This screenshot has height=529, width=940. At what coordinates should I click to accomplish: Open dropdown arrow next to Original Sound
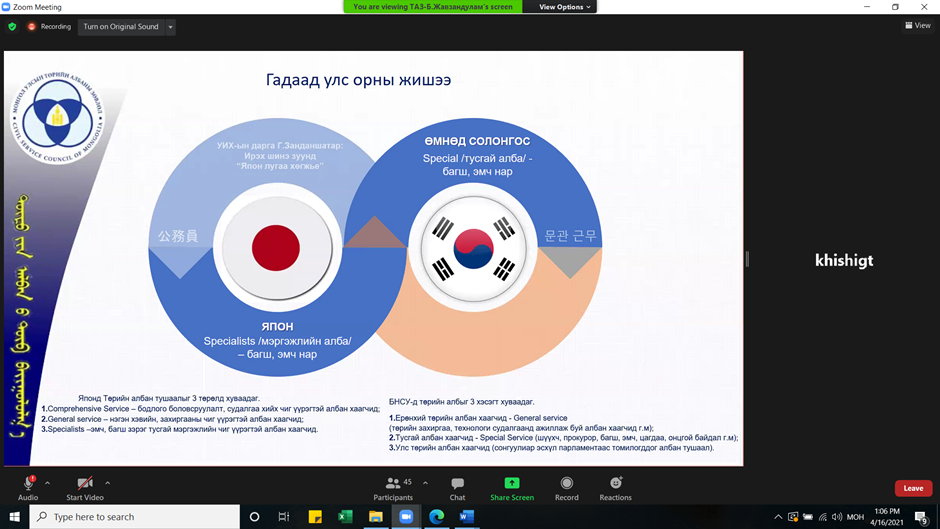click(x=170, y=26)
